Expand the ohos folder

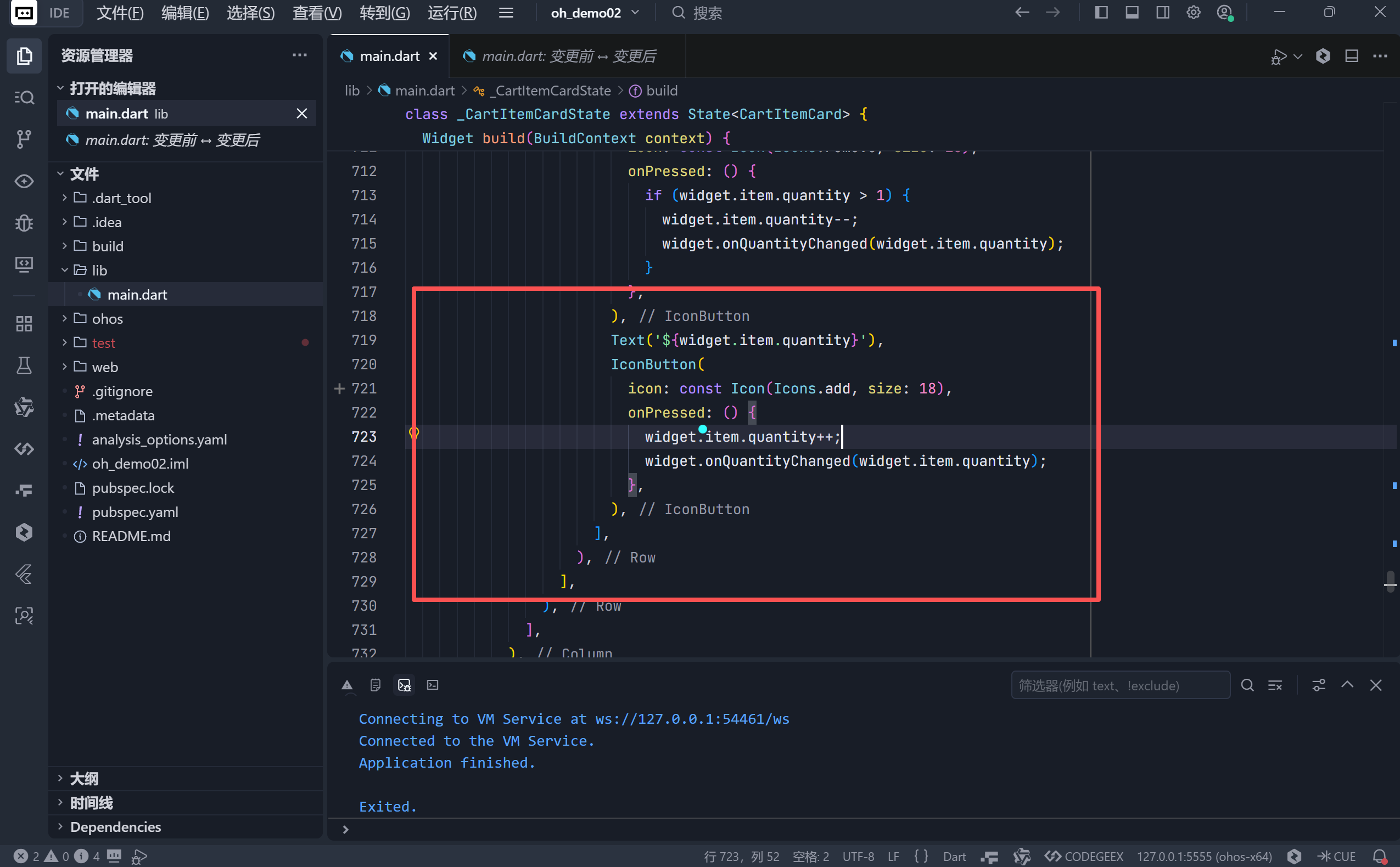coord(107,319)
